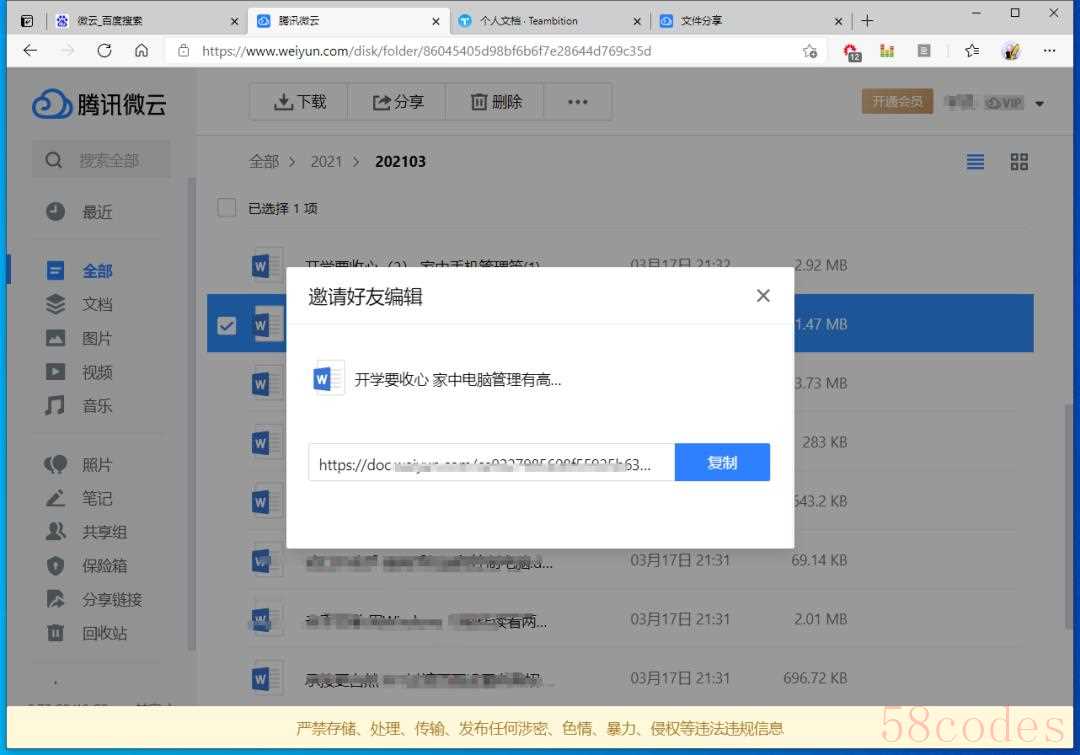Toggle the select-all checkbox beside 已选择 1 项
Viewport: 1080px width, 755px height.
click(227, 208)
